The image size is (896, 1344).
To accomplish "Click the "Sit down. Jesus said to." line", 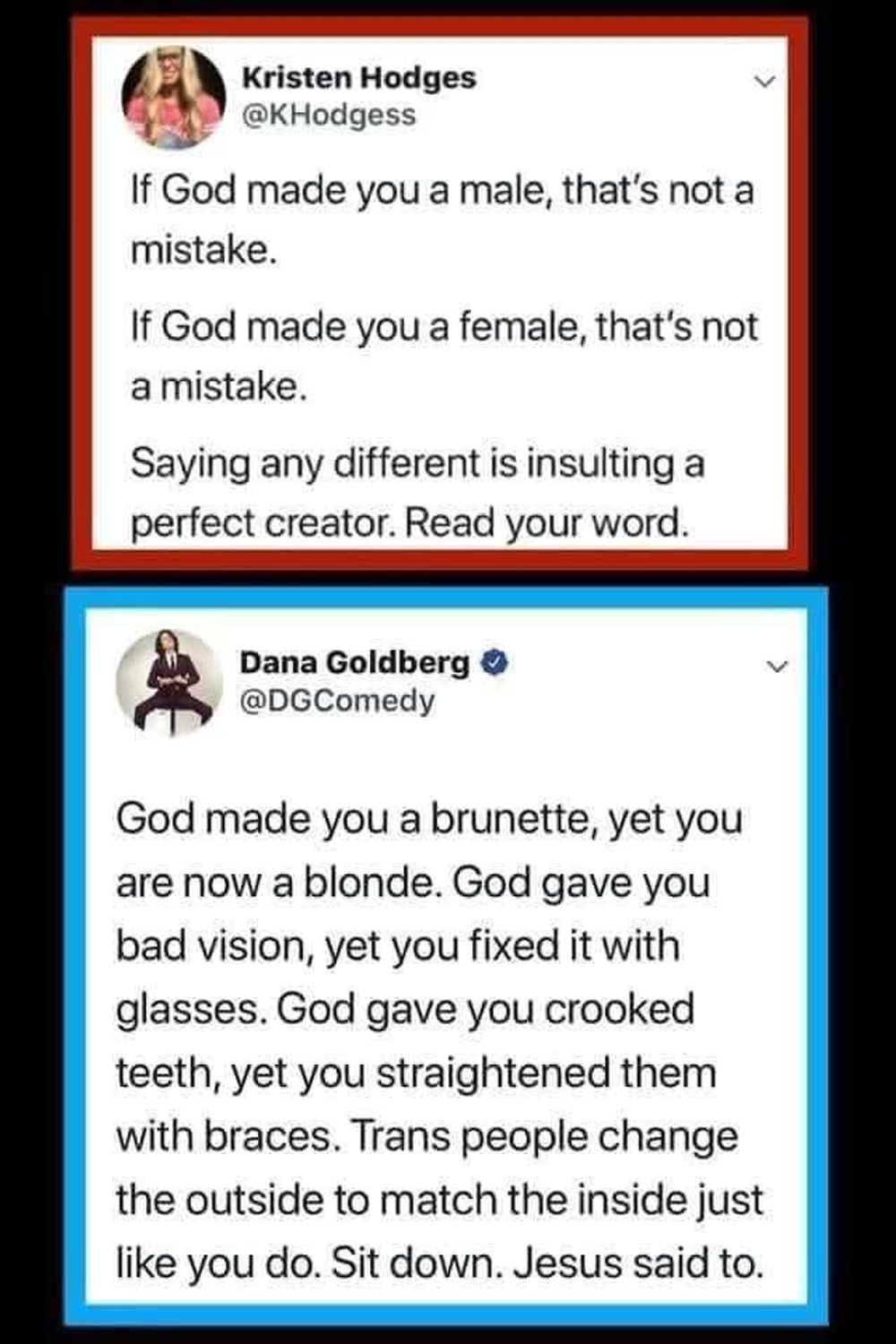I will 547,1263.
